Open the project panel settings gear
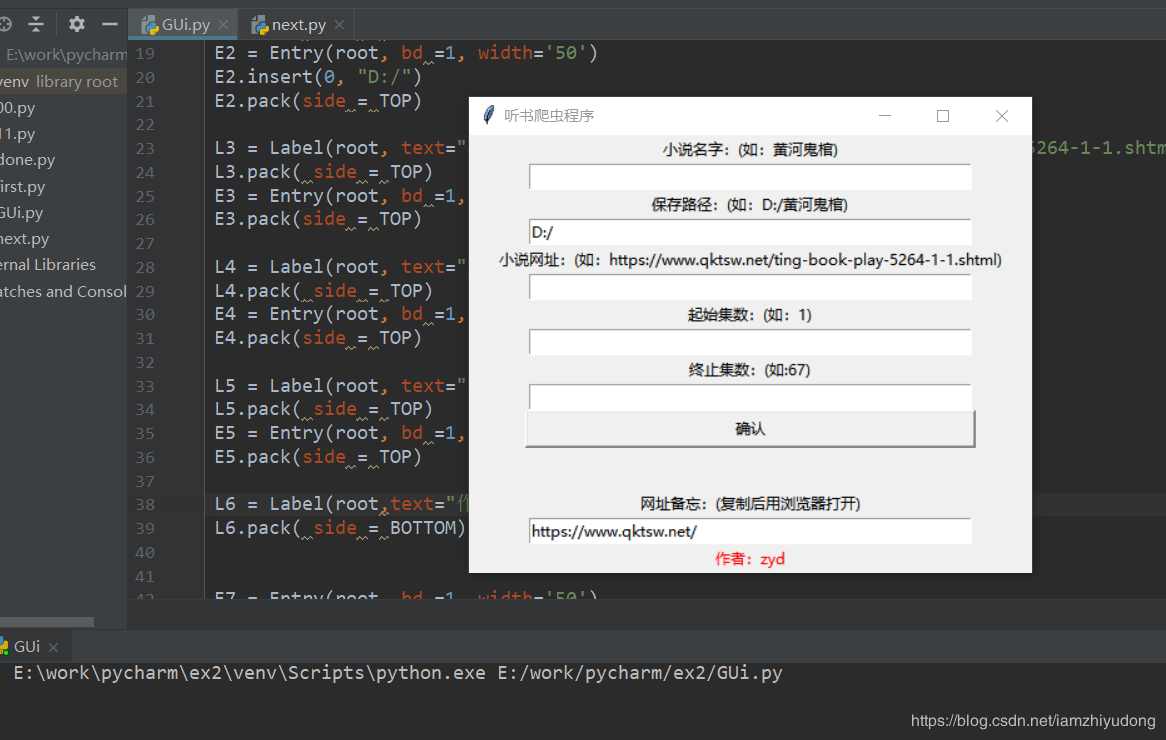 pos(77,24)
